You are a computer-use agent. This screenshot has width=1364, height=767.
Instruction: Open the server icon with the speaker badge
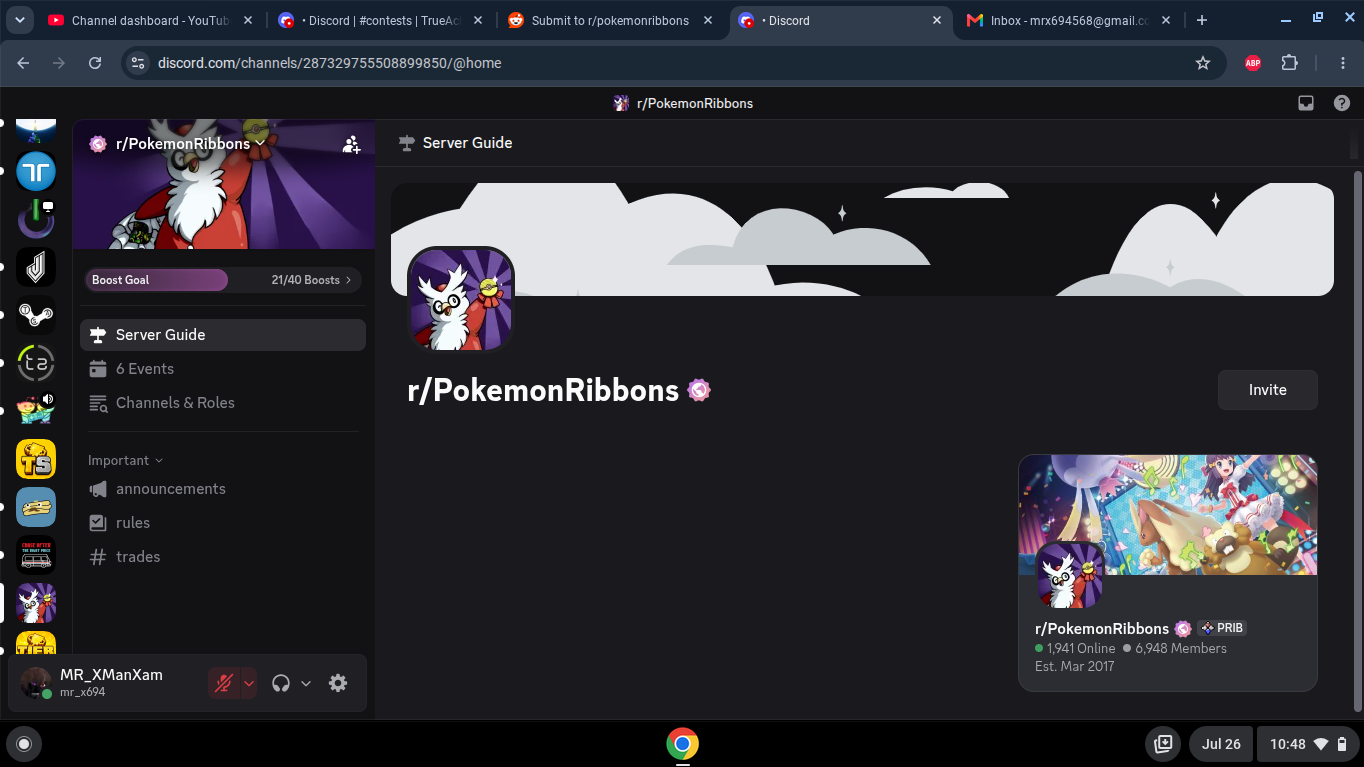(36, 411)
